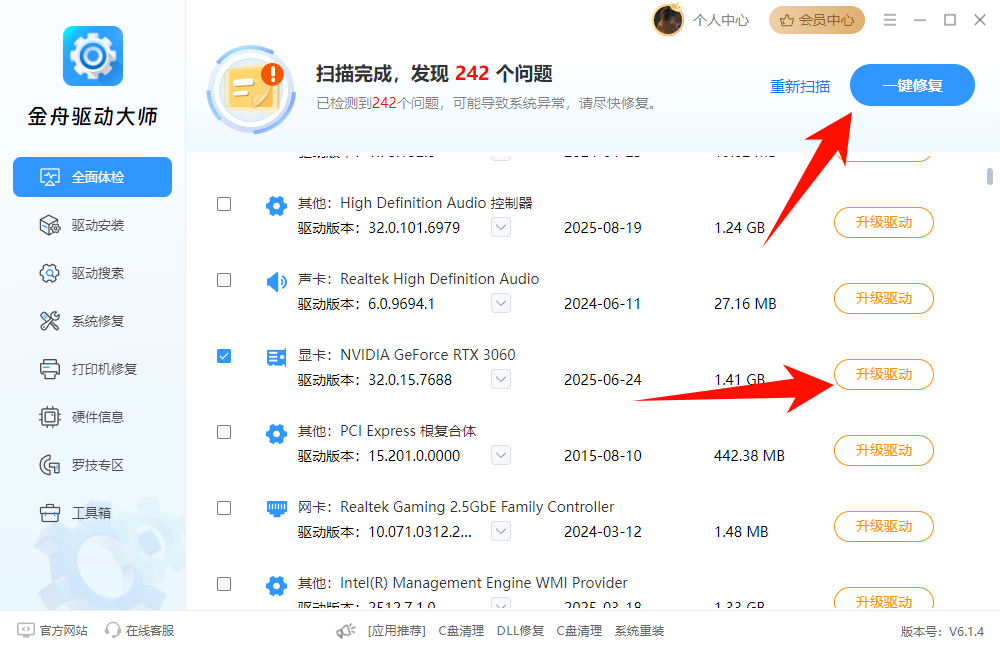Click the first C盘清理 recommendation link
This screenshot has width=1000, height=650.
tap(461, 631)
